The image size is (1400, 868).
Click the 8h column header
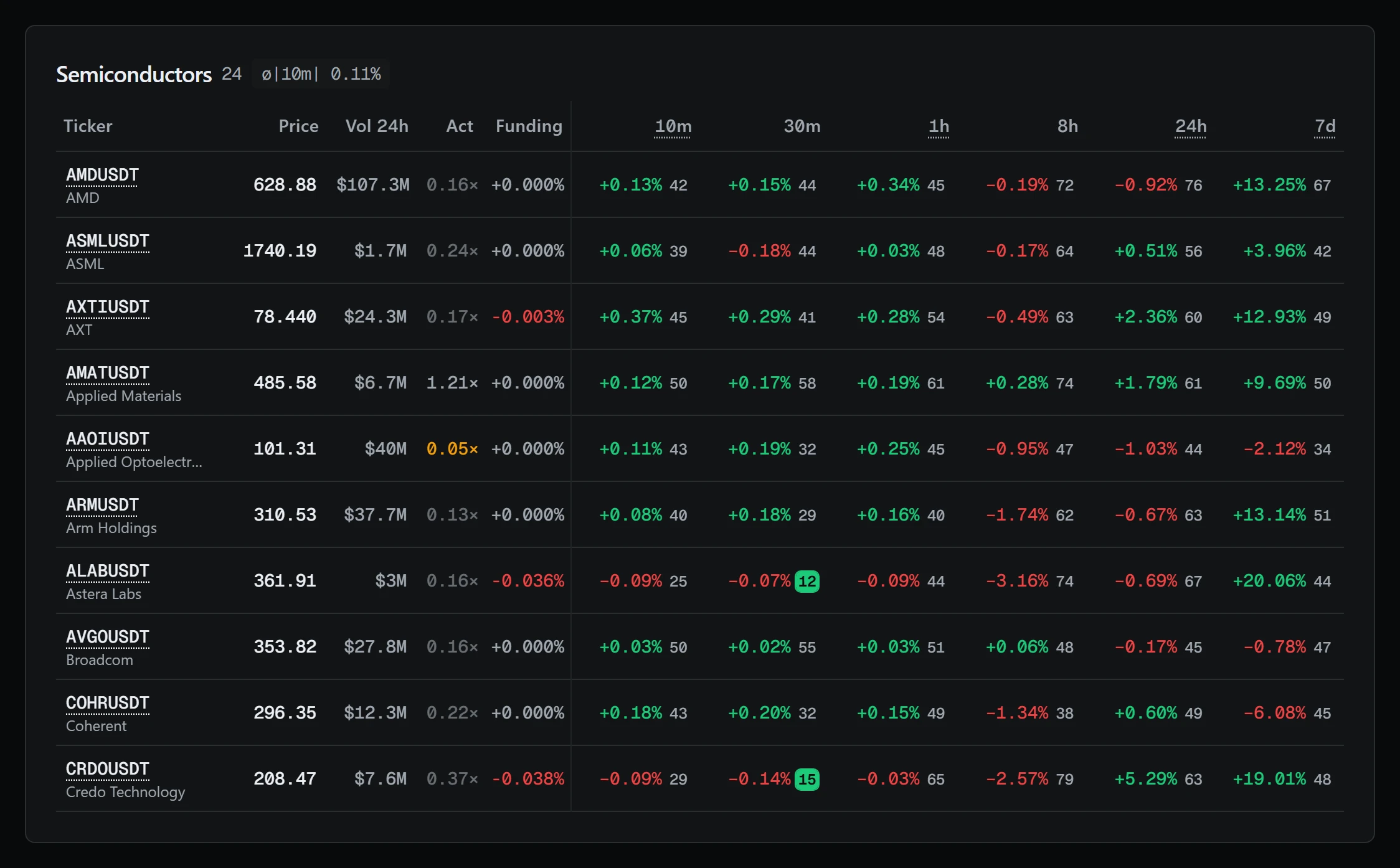click(1067, 126)
